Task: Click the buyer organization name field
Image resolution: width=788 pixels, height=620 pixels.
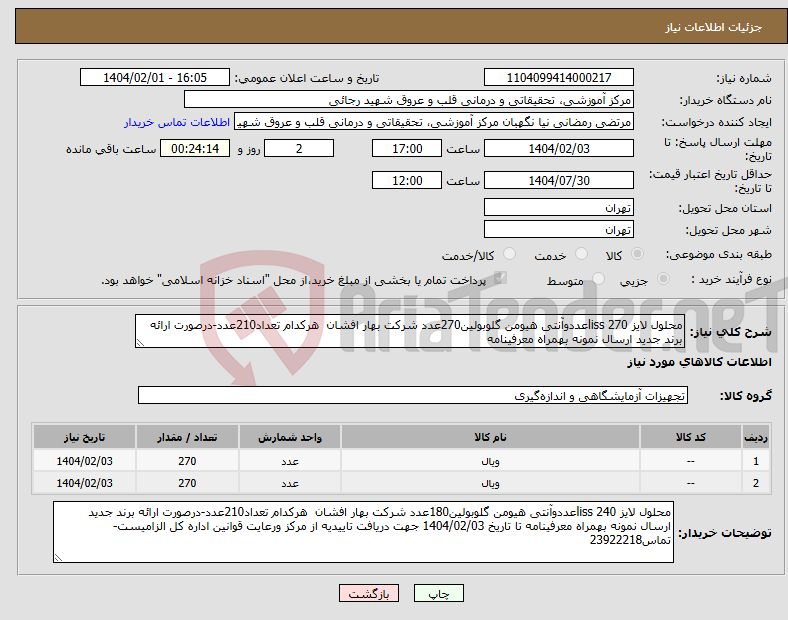Action: tap(409, 99)
